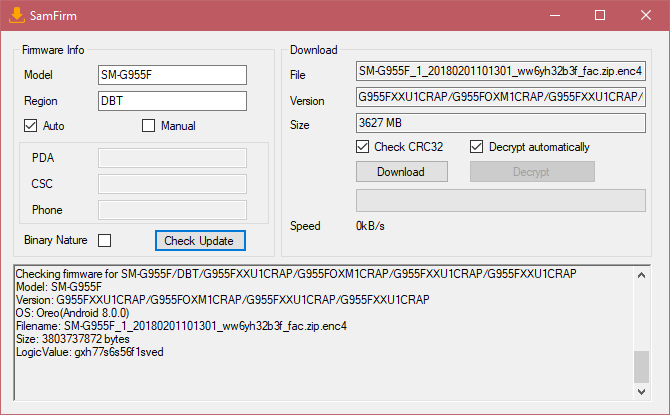The width and height of the screenshot is (670, 415).
Task: Select the Version field text
Action: pos(500,97)
